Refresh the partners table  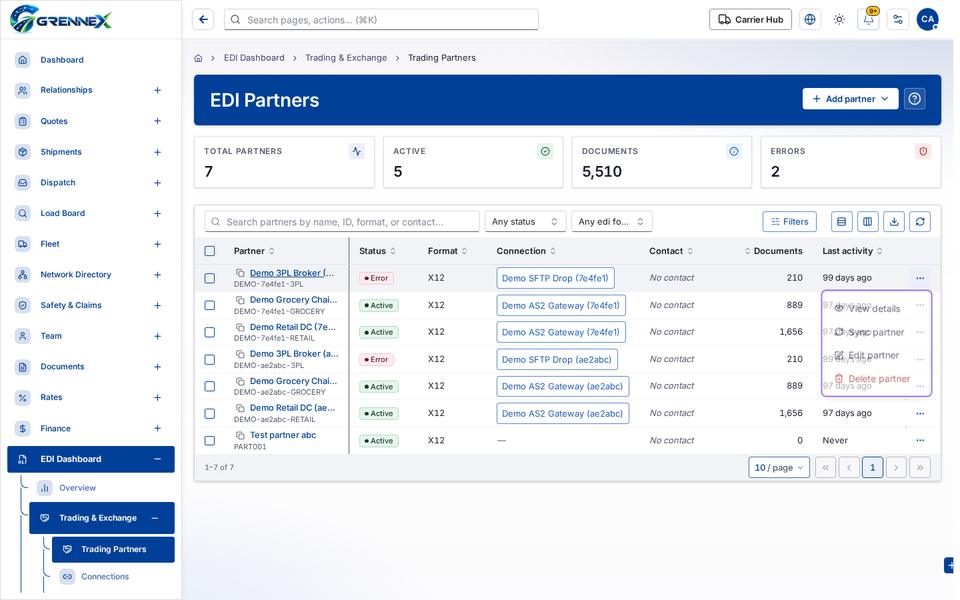[920, 222]
